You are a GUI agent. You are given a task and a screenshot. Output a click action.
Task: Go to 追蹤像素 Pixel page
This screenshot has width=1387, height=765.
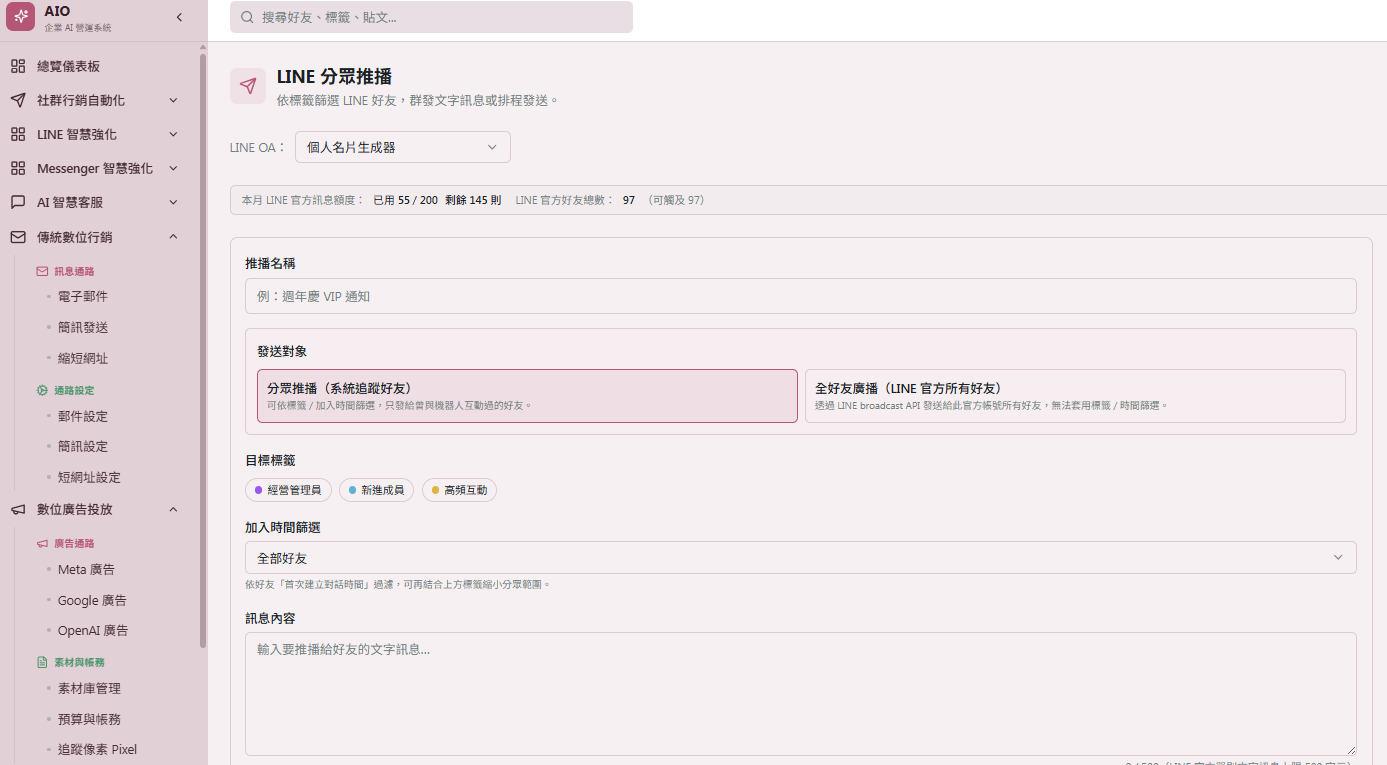tap(97, 749)
